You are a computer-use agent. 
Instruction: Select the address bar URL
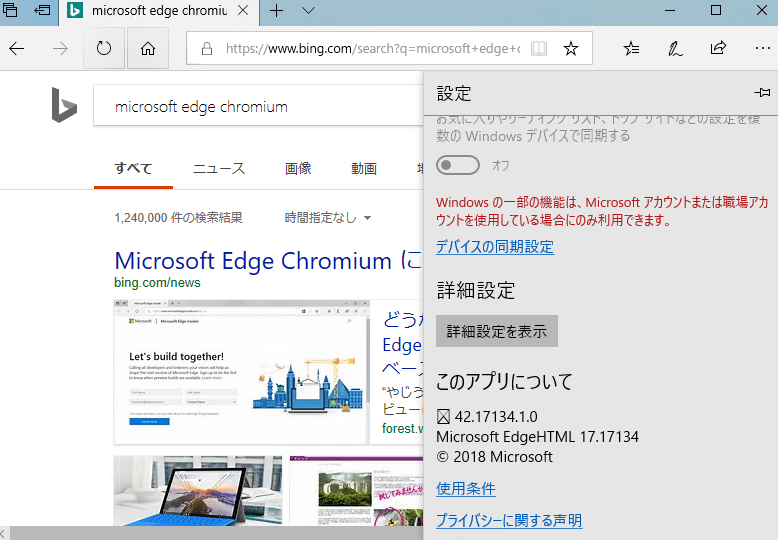point(373,48)
